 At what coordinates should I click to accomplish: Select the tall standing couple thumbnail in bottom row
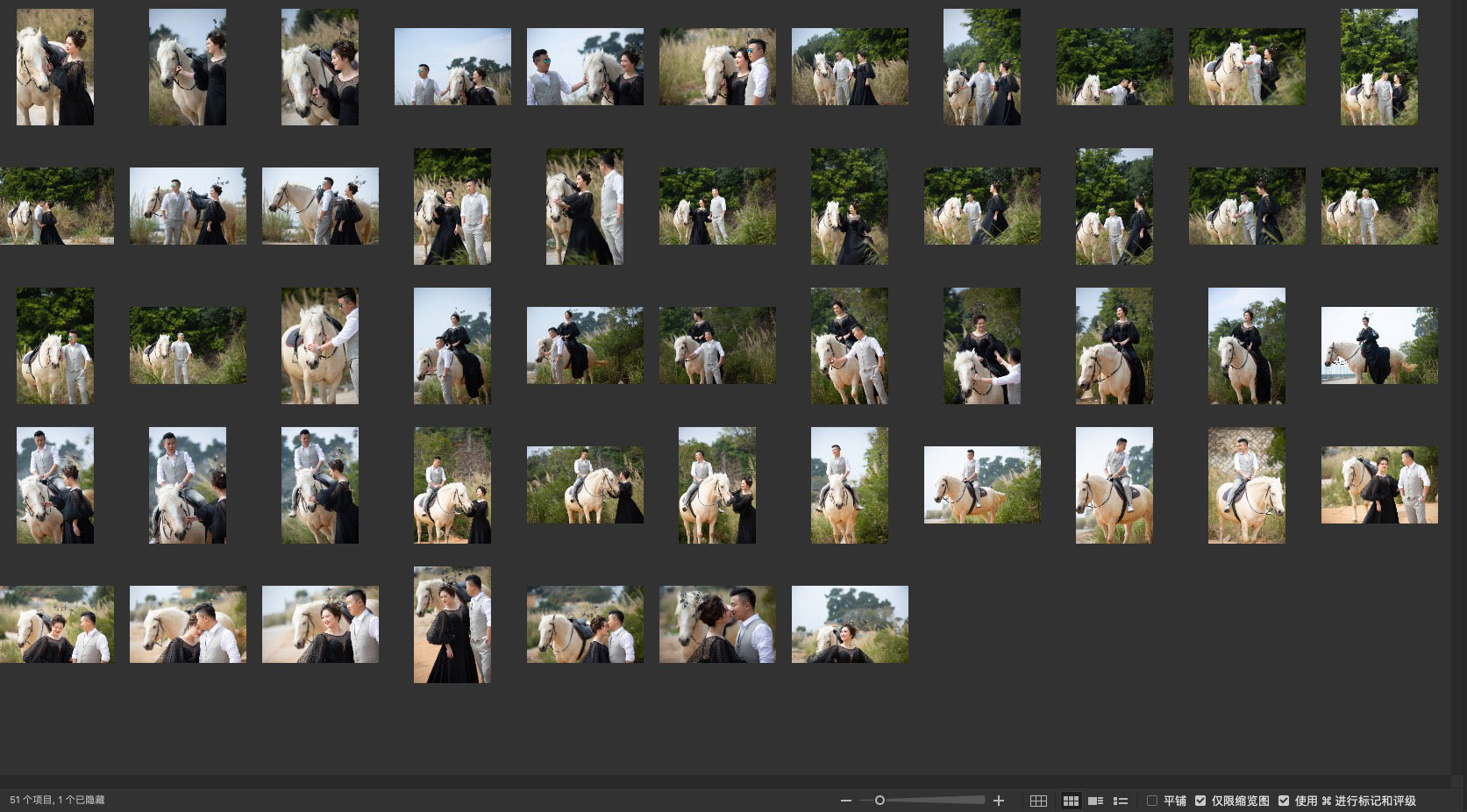[x=452, y=624]
